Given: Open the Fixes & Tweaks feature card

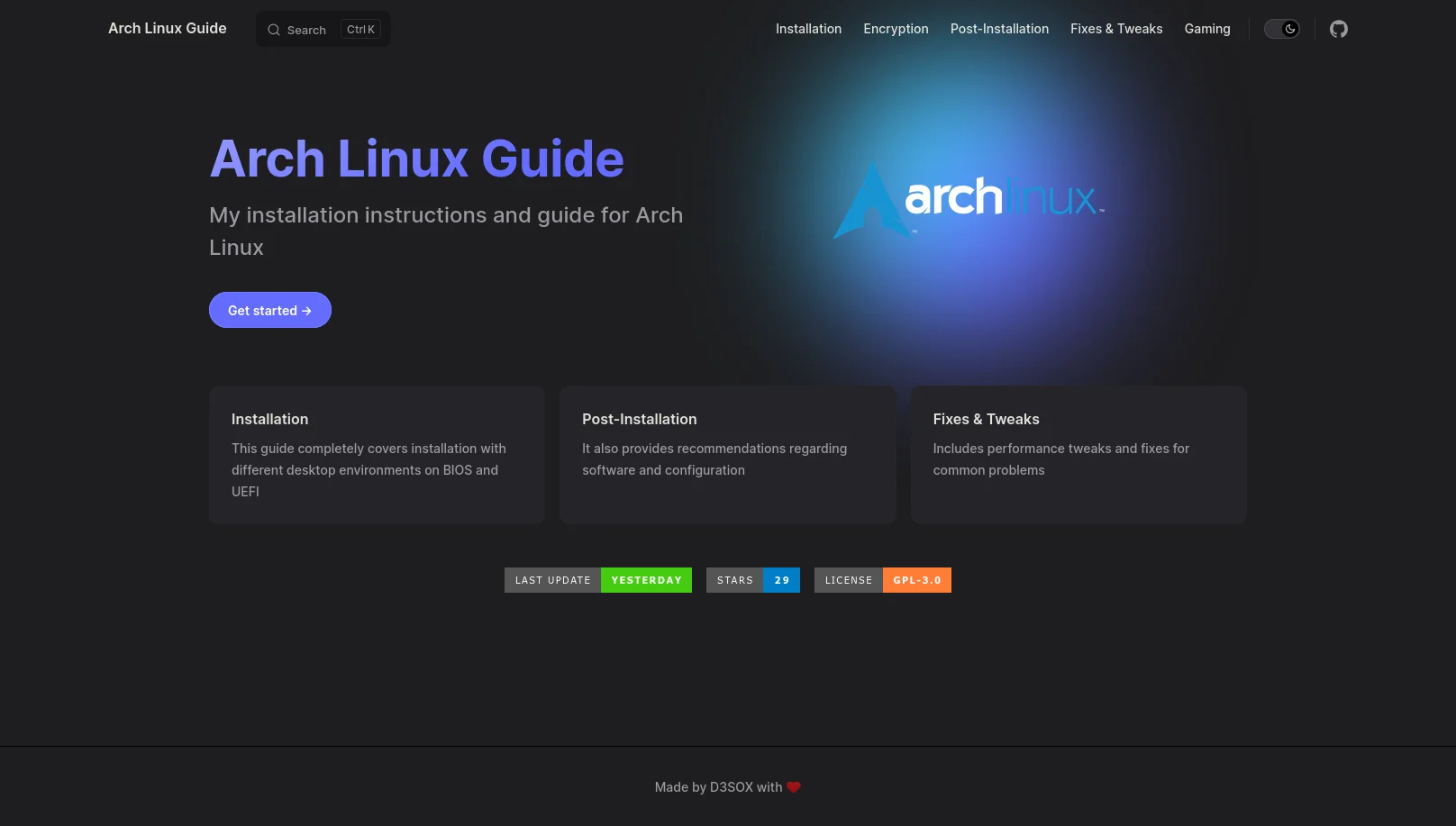Looking at the screenshot, I should click(1078, 455).
